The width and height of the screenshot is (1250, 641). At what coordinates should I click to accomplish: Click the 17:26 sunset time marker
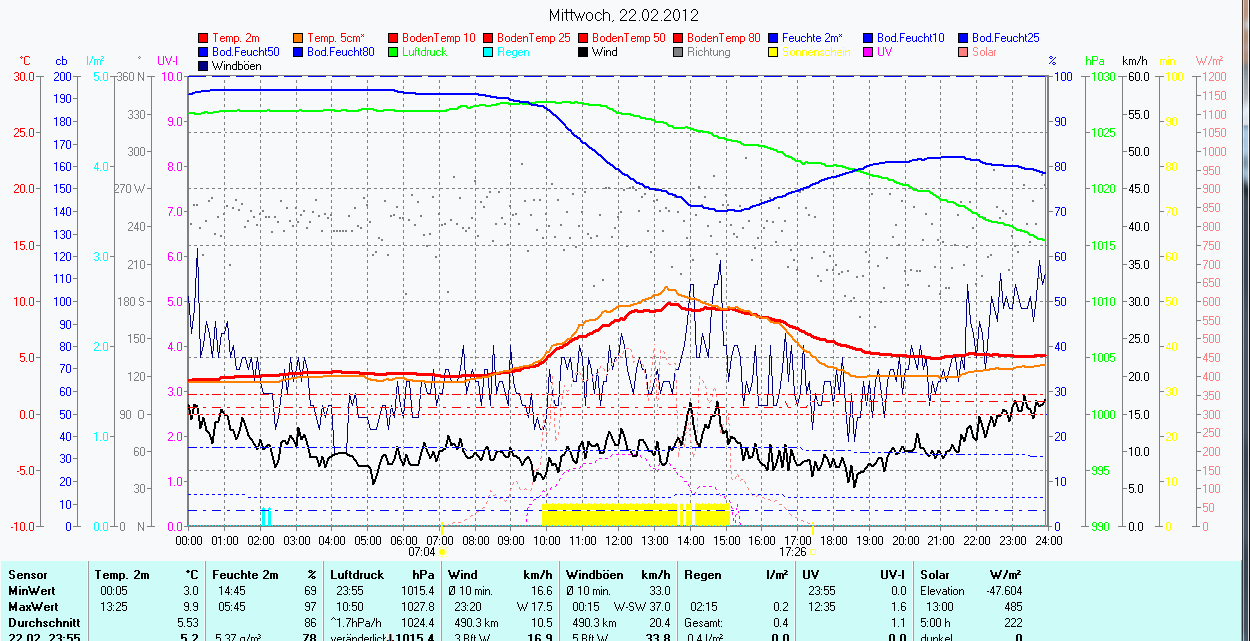tap(792, 551)
